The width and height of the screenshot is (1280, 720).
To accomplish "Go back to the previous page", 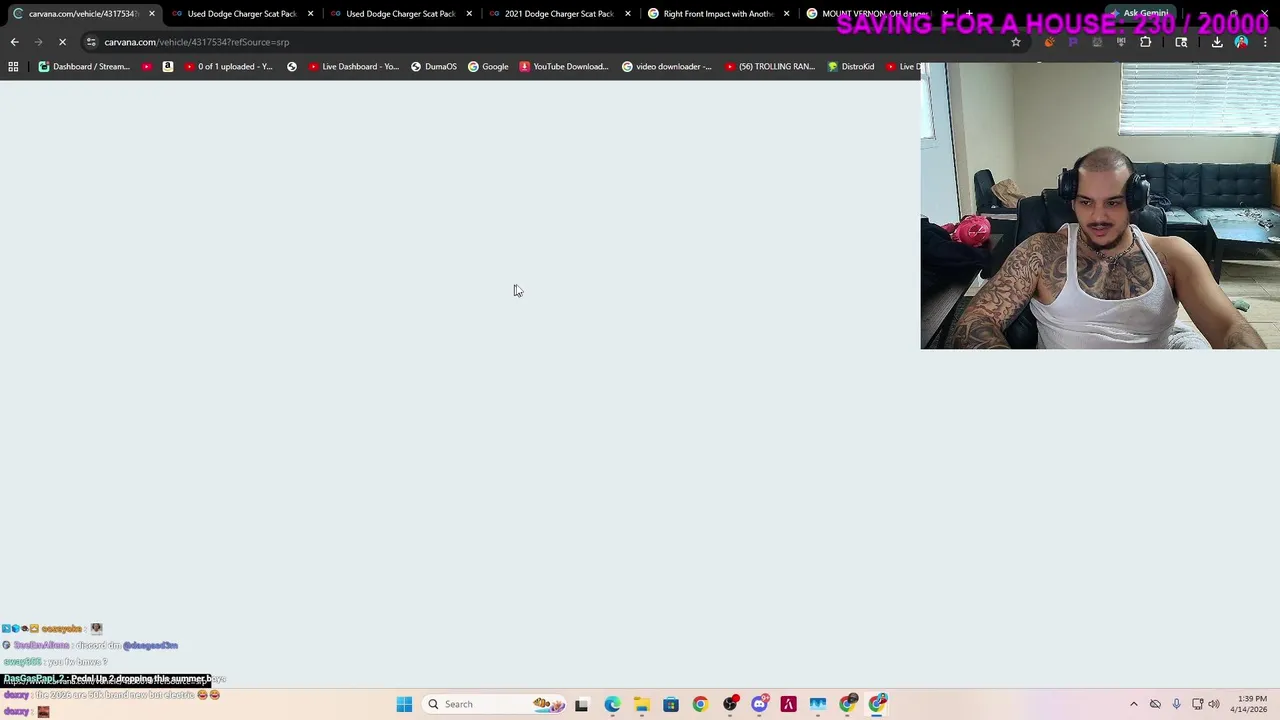I will [x=14, y=42].
